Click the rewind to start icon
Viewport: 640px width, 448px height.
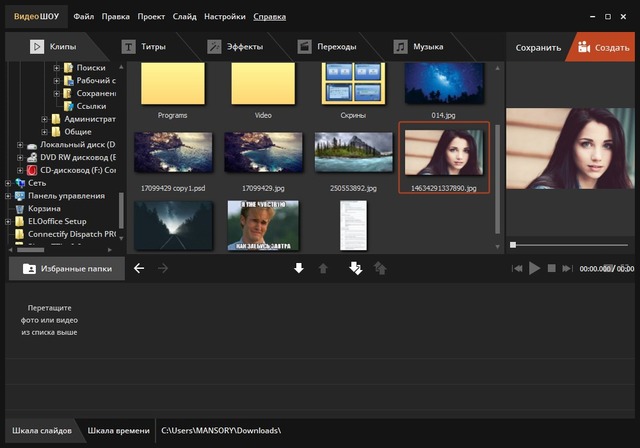click(x=518, y=268)
